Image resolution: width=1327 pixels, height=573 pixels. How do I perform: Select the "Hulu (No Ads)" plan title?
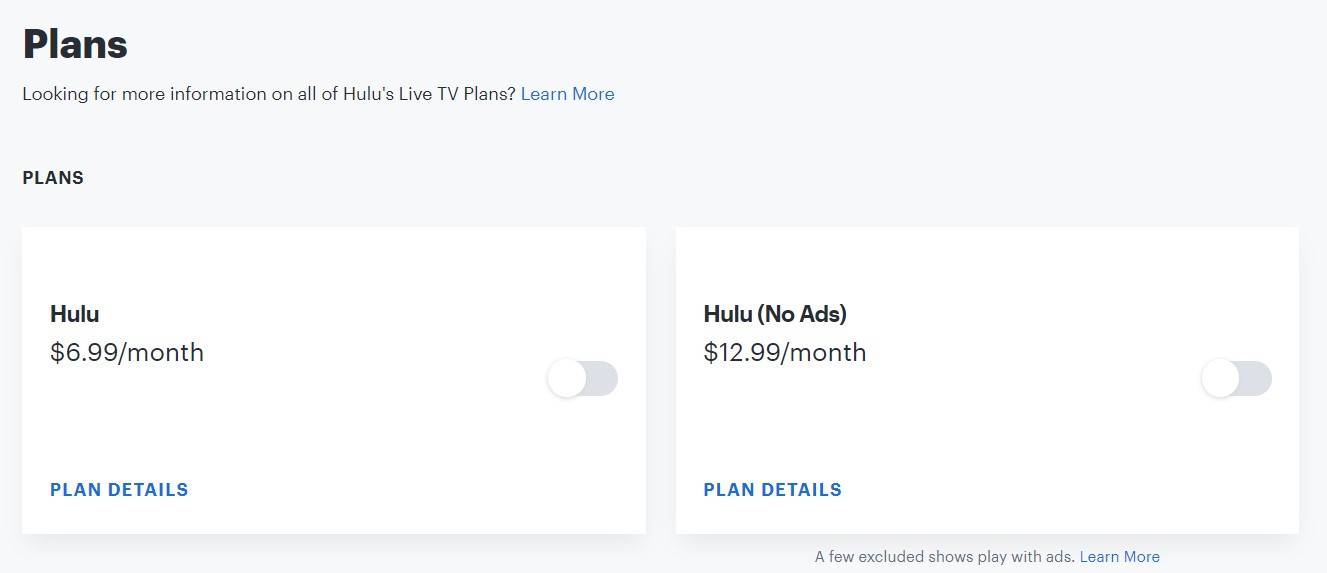[775, 314]
